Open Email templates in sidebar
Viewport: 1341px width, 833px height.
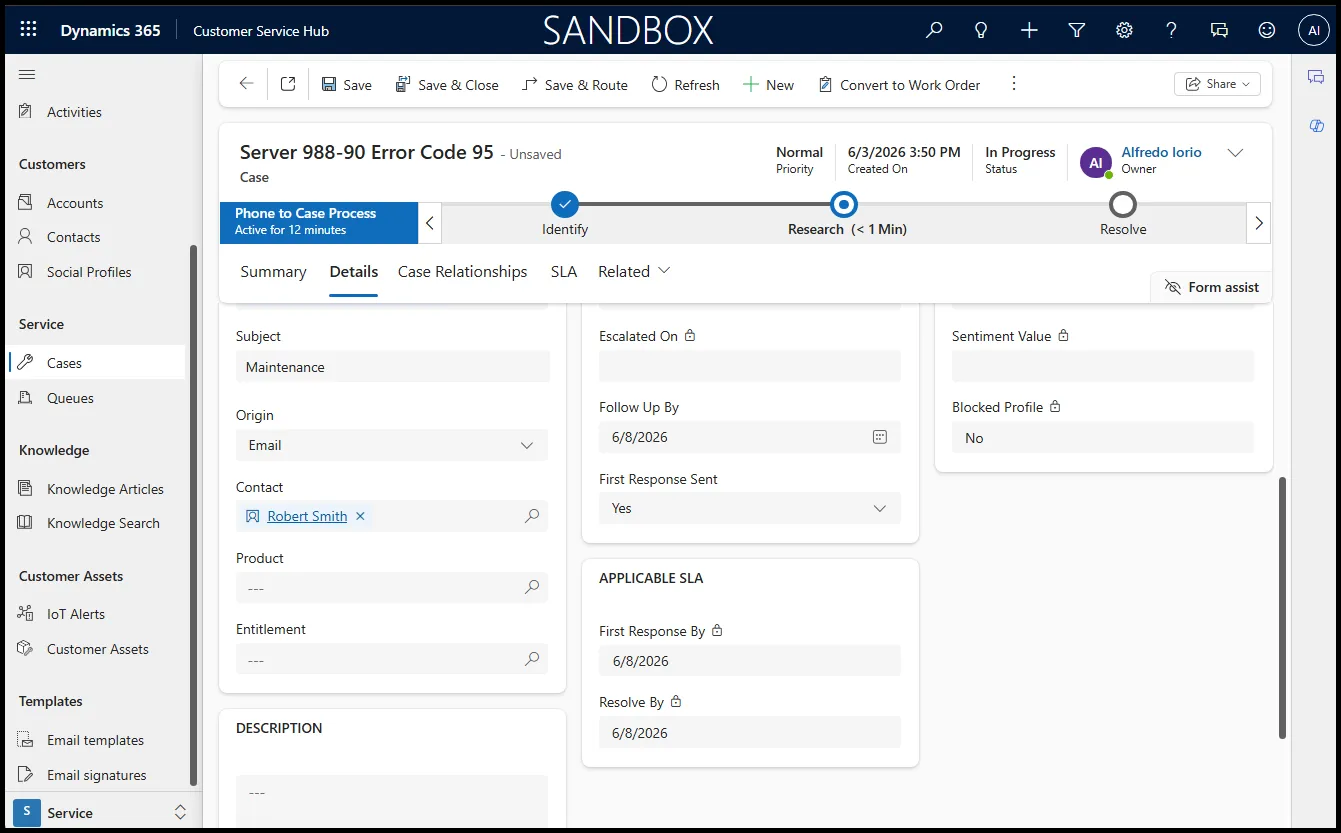96,740
